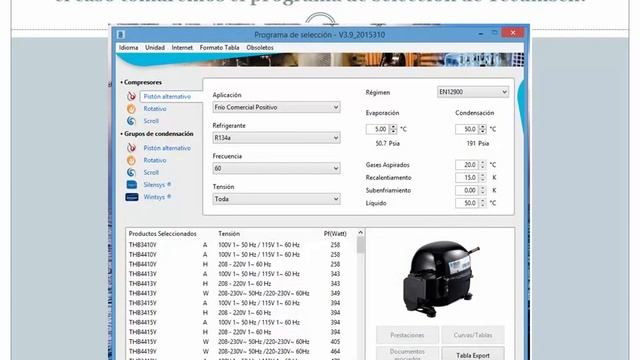Expand the Refrigerante dropdown showing R134a
This screenshot has height=360, width=640.
tap(276, 138)
